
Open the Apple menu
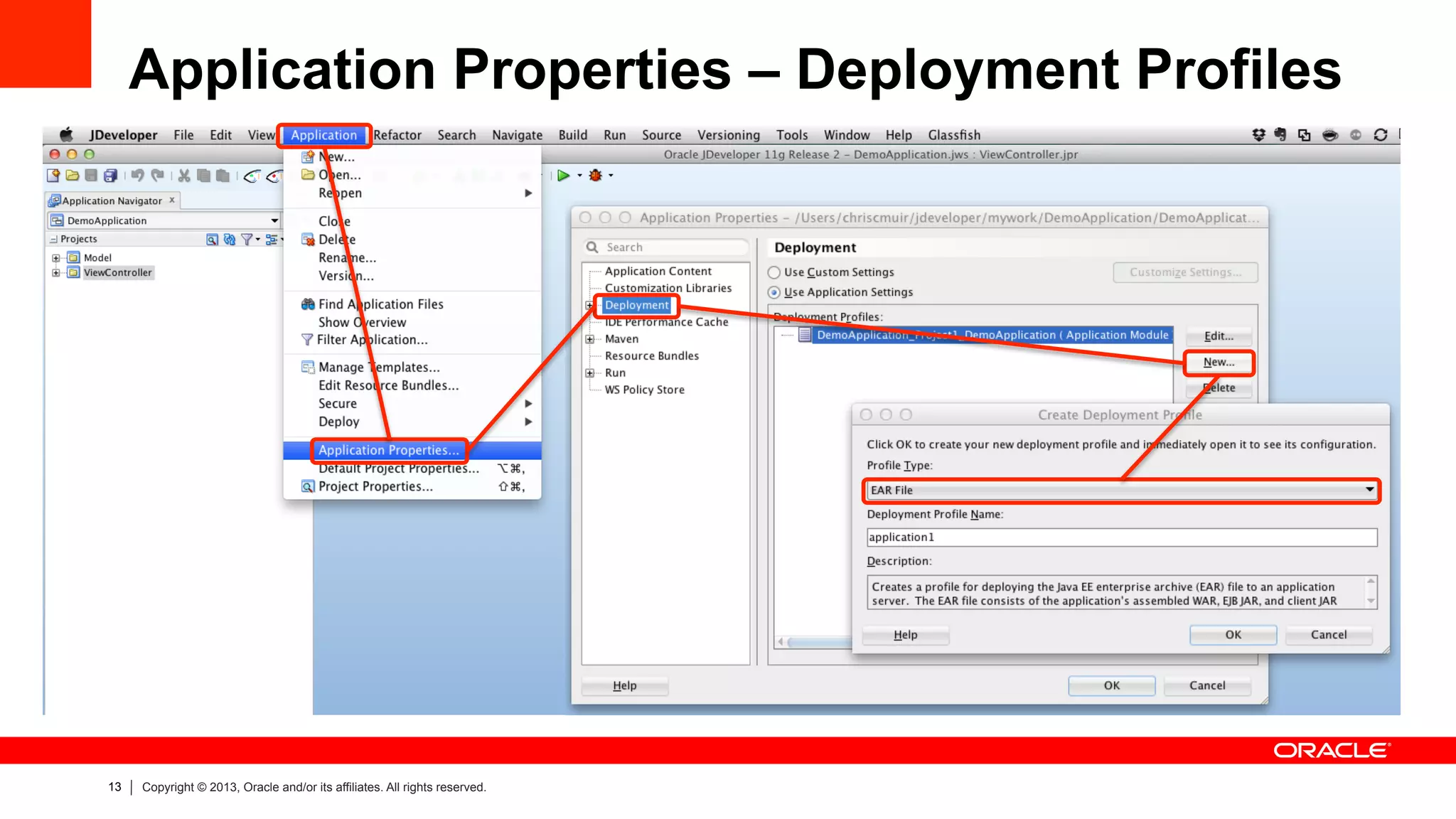(66, 135)
